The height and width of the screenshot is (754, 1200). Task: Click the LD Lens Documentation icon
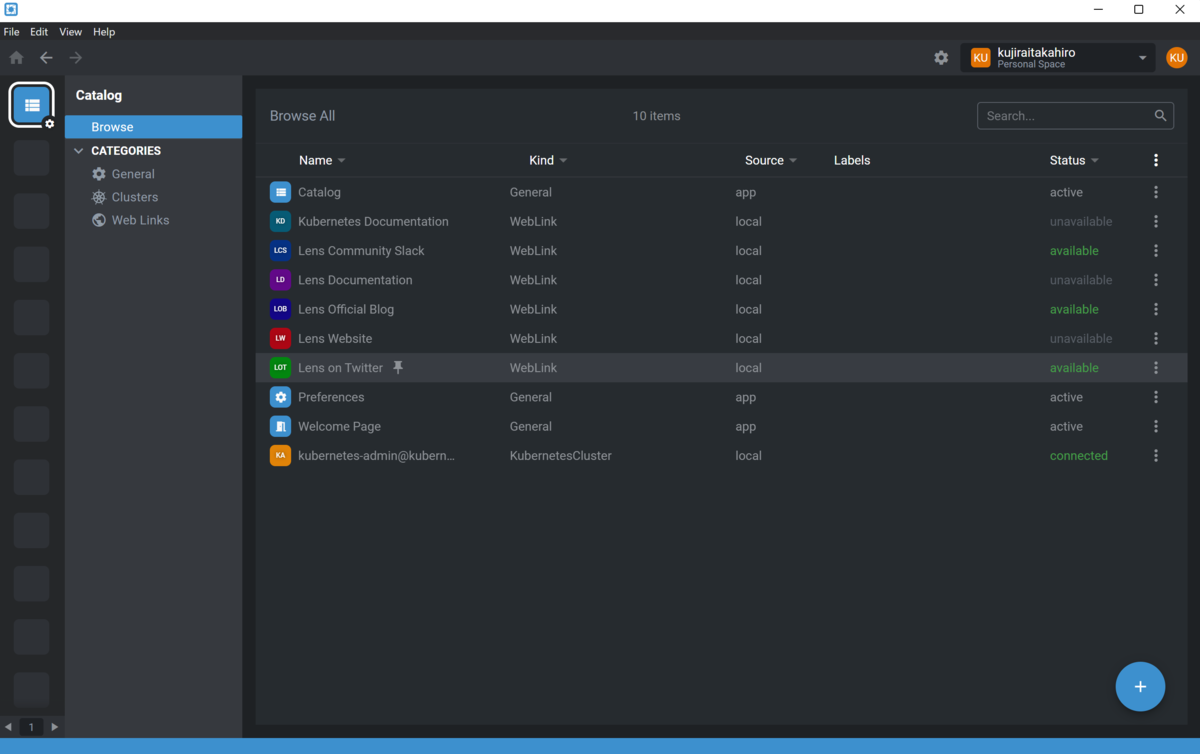point(281,280)
